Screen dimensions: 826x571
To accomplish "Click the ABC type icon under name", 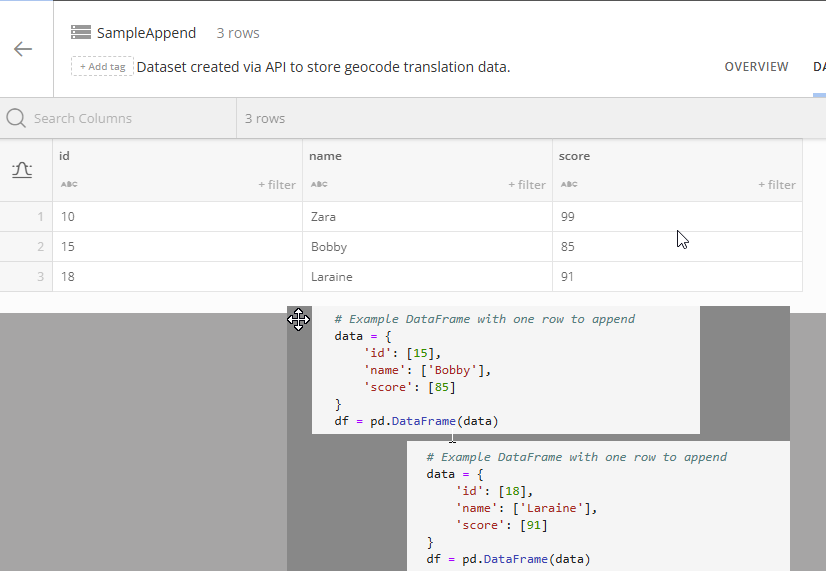I will coord(319,184).
